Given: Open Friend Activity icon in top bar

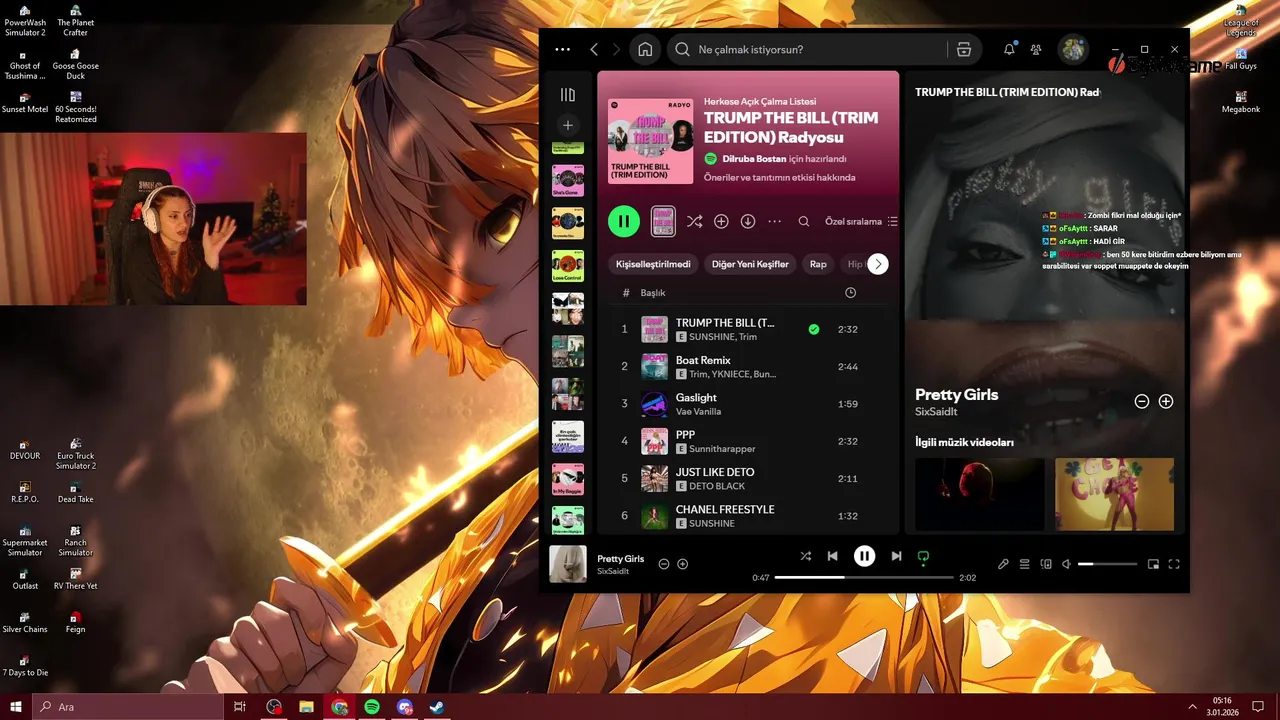Looking at the screenshot, I should [1037, 49].
